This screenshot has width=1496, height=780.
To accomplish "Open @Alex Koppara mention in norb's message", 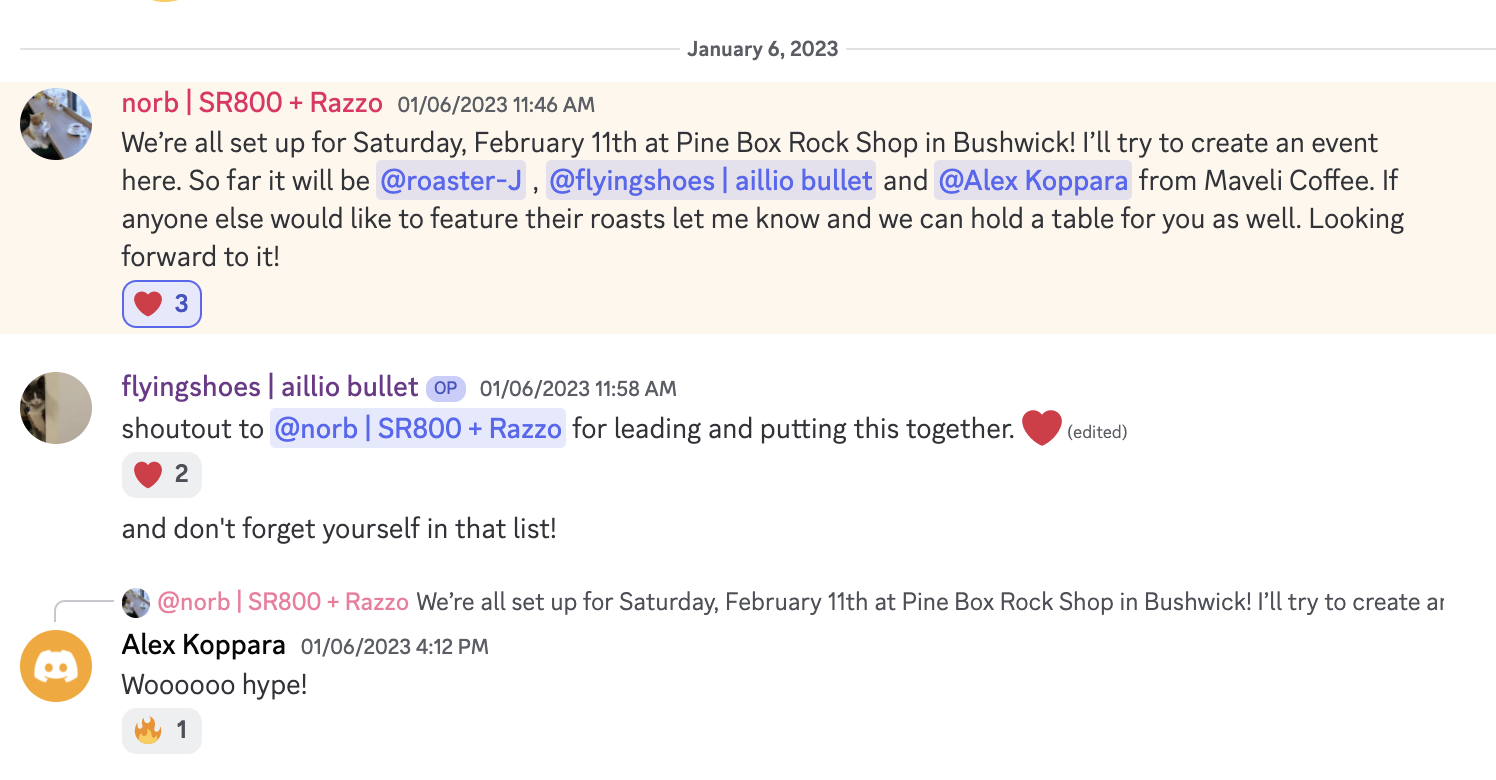I will 1033,181.
